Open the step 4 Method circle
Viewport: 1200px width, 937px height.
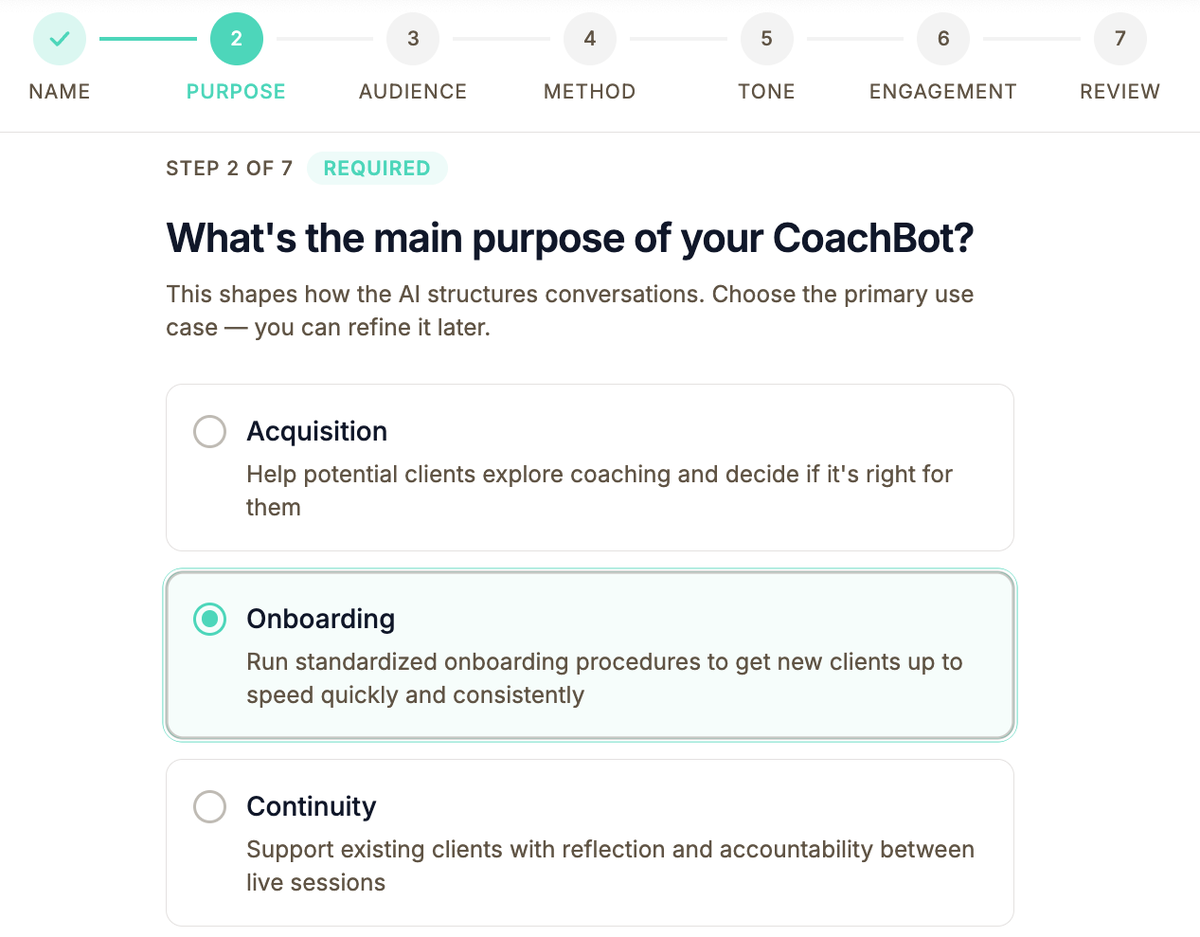[x=589, y=38]
